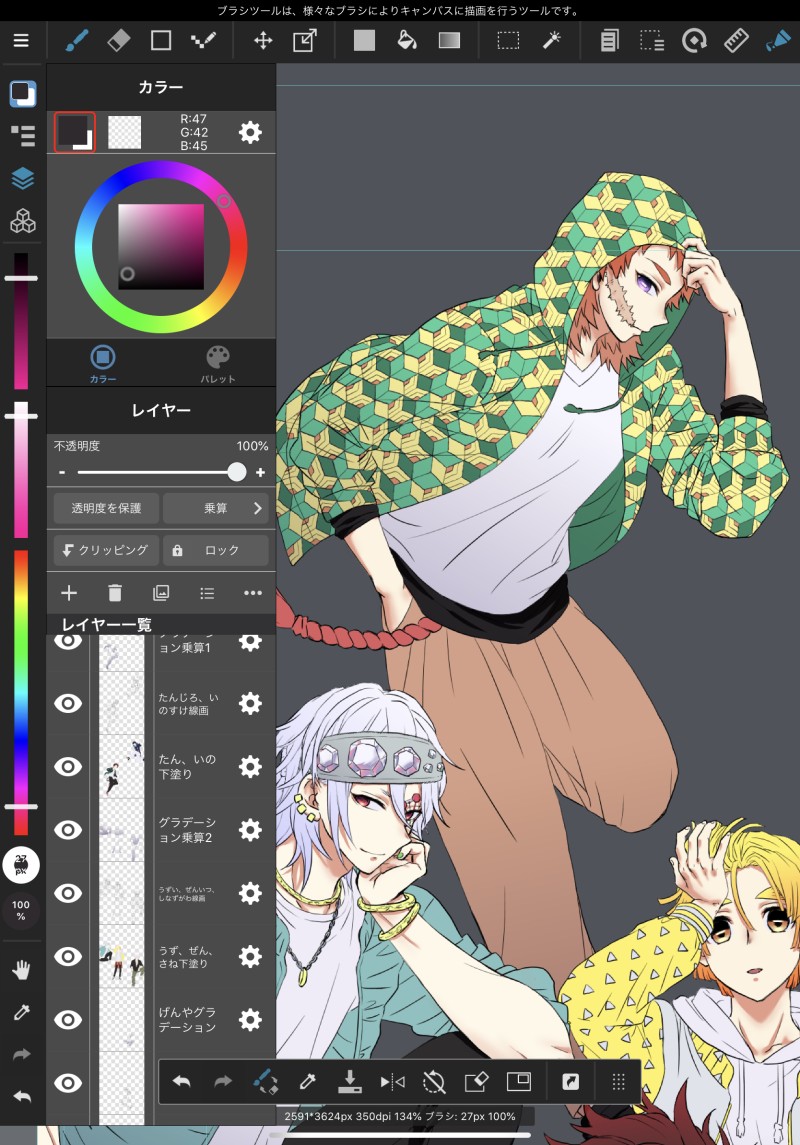Select the transparent color swatch
800x1145 pixels.
[x=125, y=132]
